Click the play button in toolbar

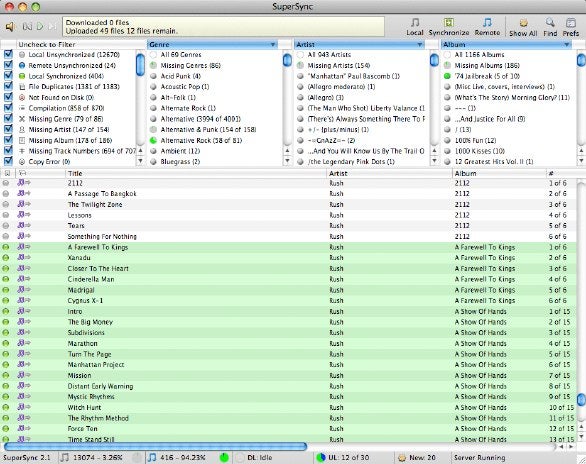(x=40, y=27)
